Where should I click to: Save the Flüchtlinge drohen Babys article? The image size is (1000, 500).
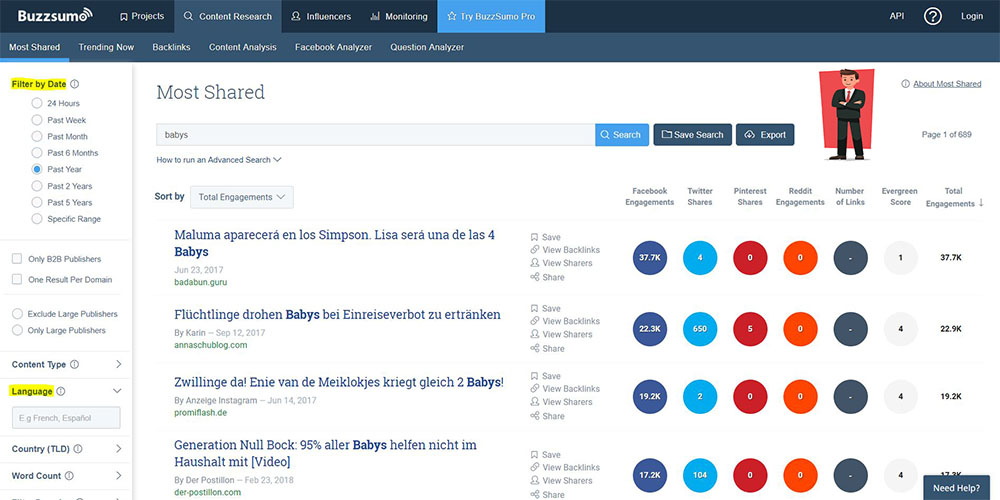(546, 309)
